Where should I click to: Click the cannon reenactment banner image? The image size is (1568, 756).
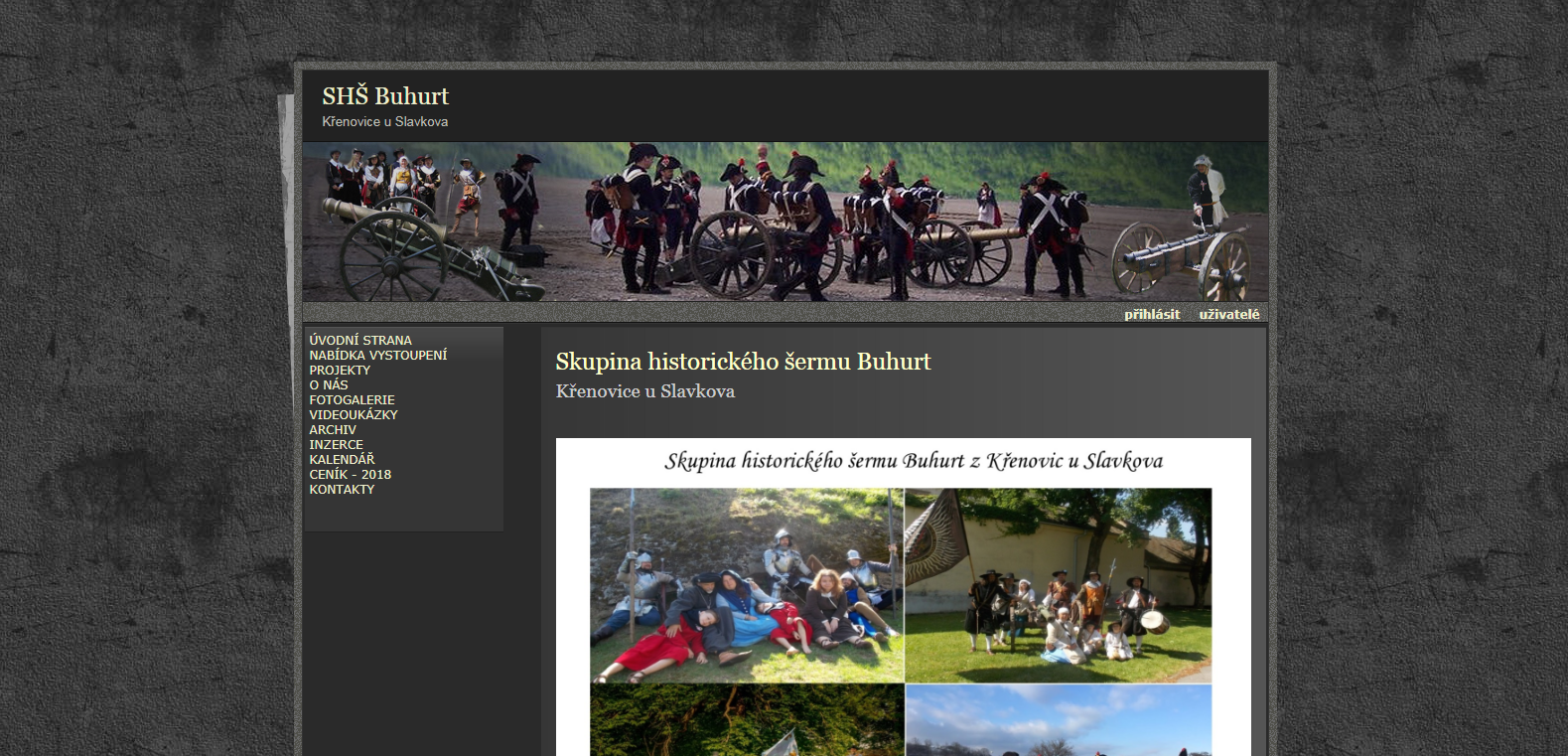[x=784, y=222]
